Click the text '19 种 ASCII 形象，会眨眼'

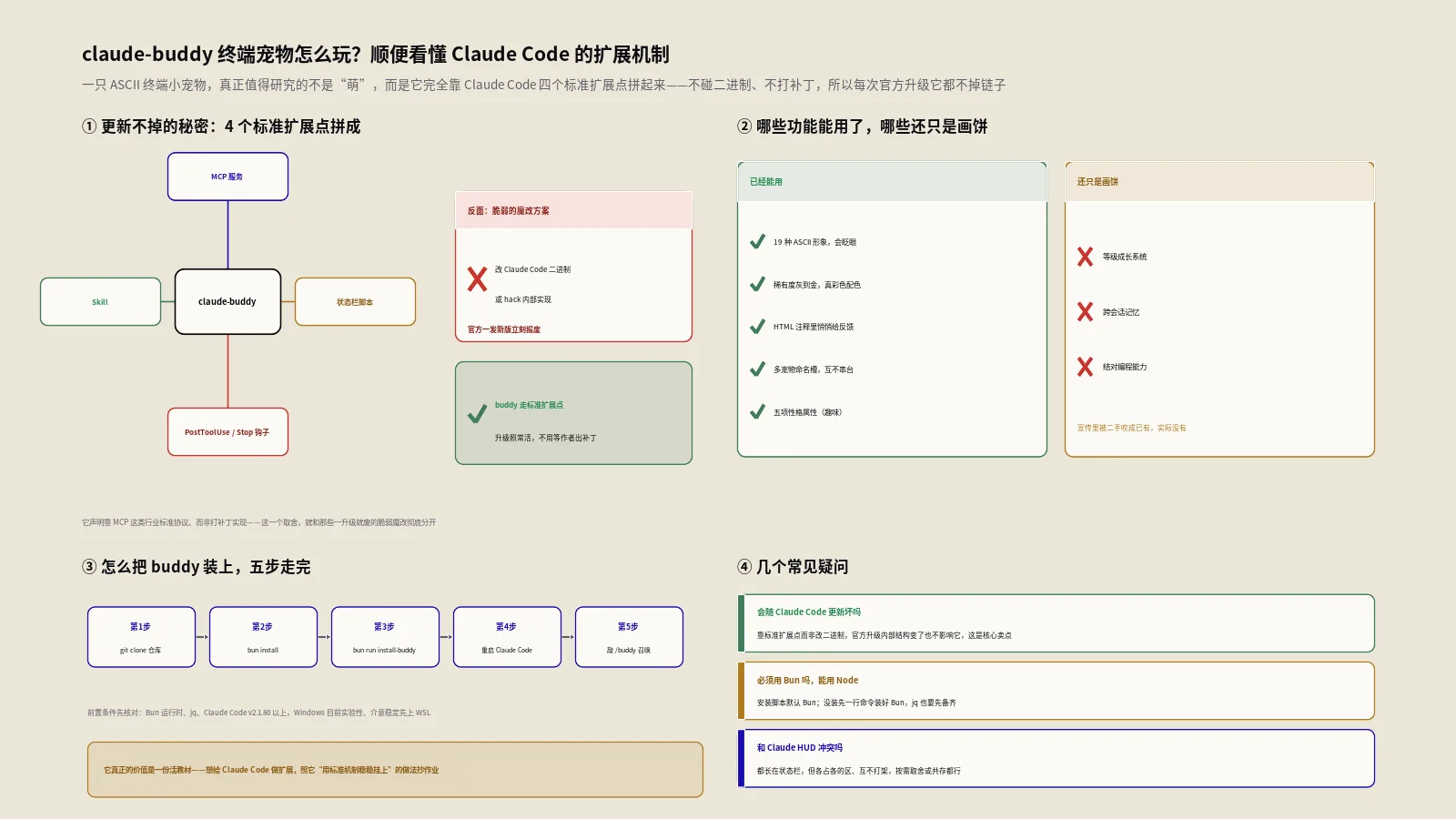click(x=814, y=242)
